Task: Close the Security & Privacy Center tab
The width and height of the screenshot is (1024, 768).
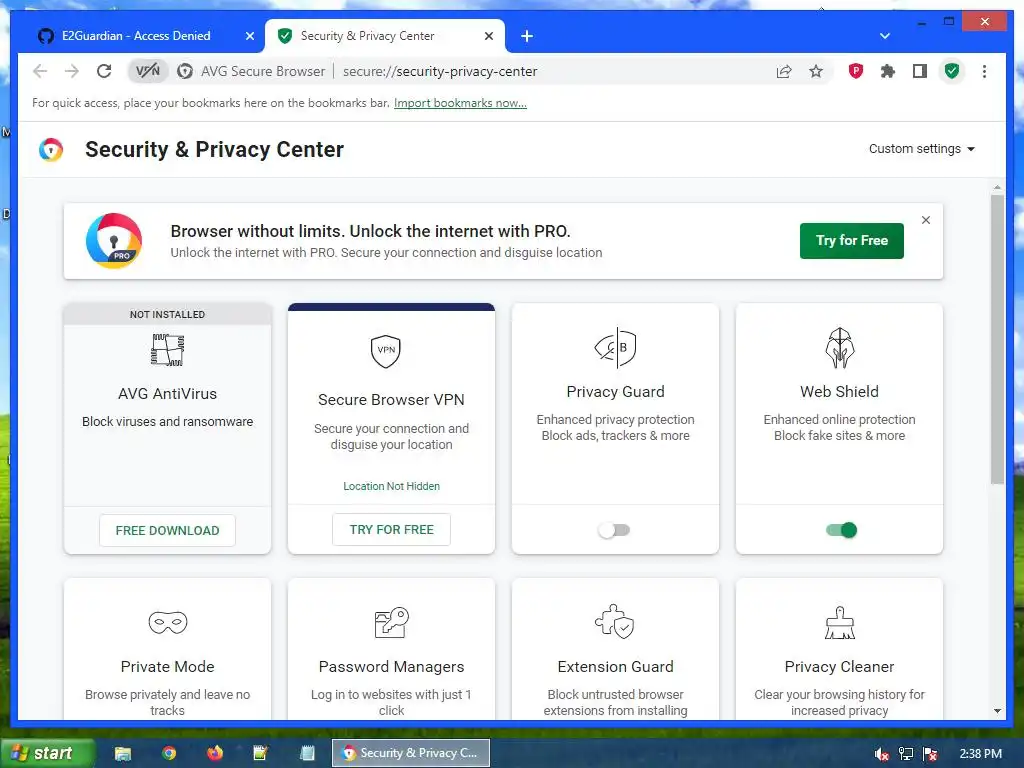Action: point(488,36)
